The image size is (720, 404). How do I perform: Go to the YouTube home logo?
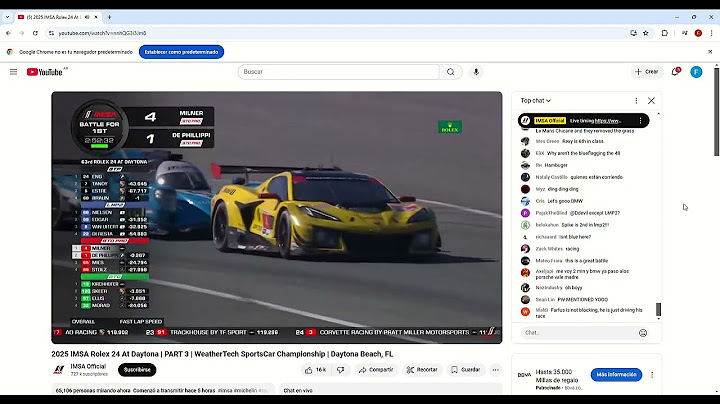click(47, 72)
